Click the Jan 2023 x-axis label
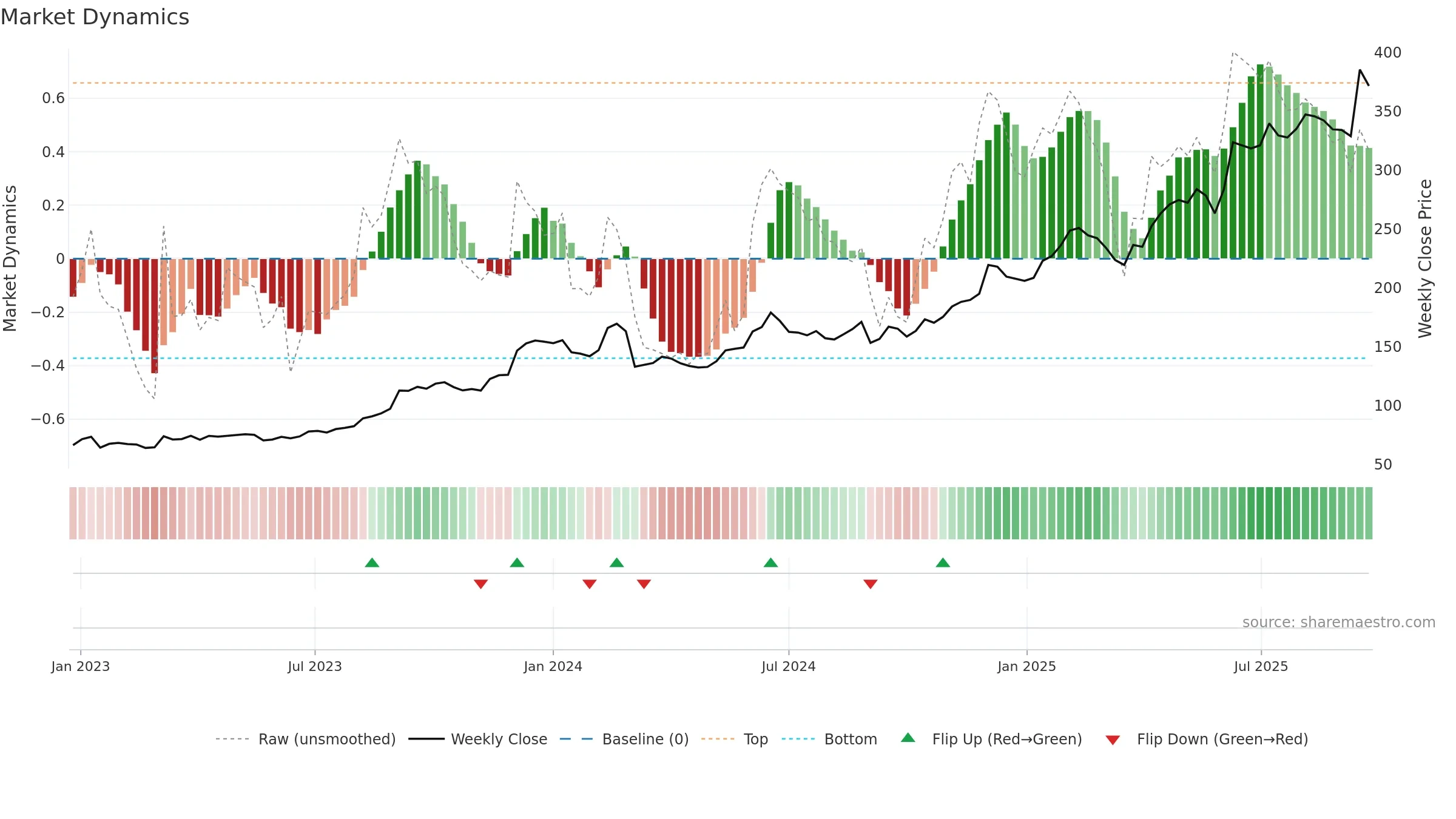The width and height of the screenshot is (1456, 819). 81,666
